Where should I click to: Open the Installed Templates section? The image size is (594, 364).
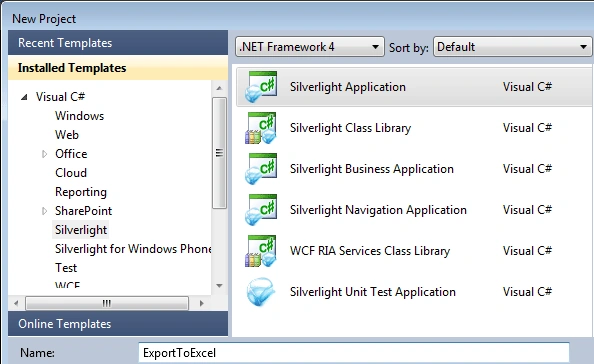[x=118, y=68]
